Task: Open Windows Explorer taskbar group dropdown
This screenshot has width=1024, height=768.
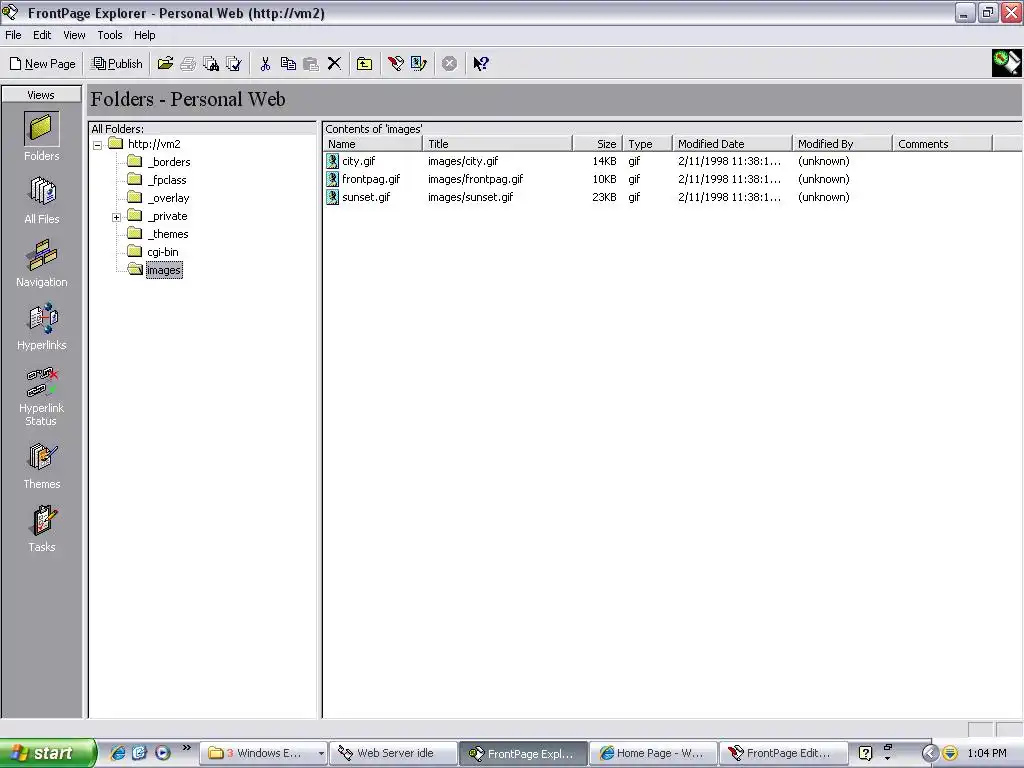Action: click(x=321, y=753)
